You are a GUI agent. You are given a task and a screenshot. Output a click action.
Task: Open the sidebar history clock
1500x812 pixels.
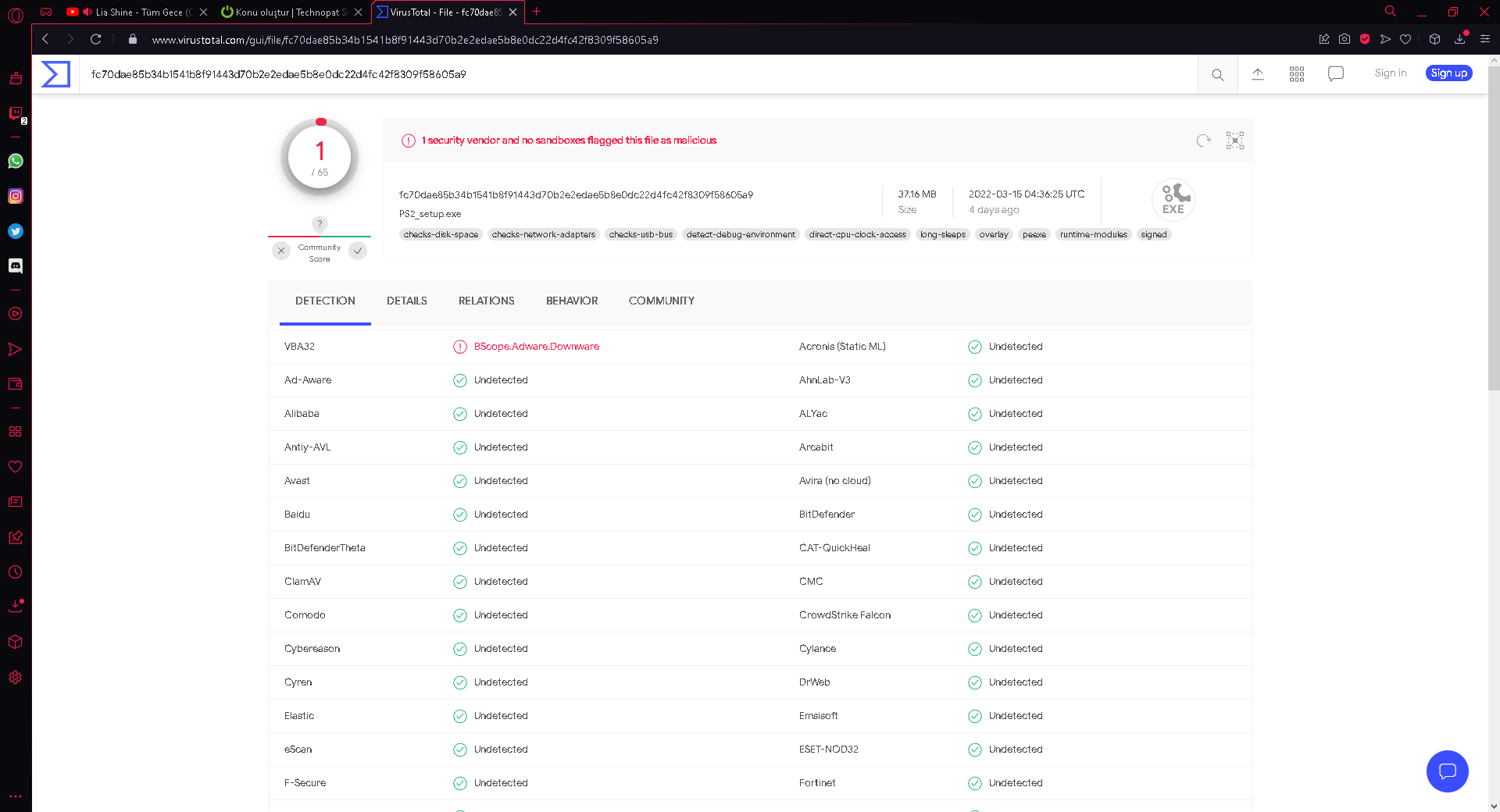point(15,572)
